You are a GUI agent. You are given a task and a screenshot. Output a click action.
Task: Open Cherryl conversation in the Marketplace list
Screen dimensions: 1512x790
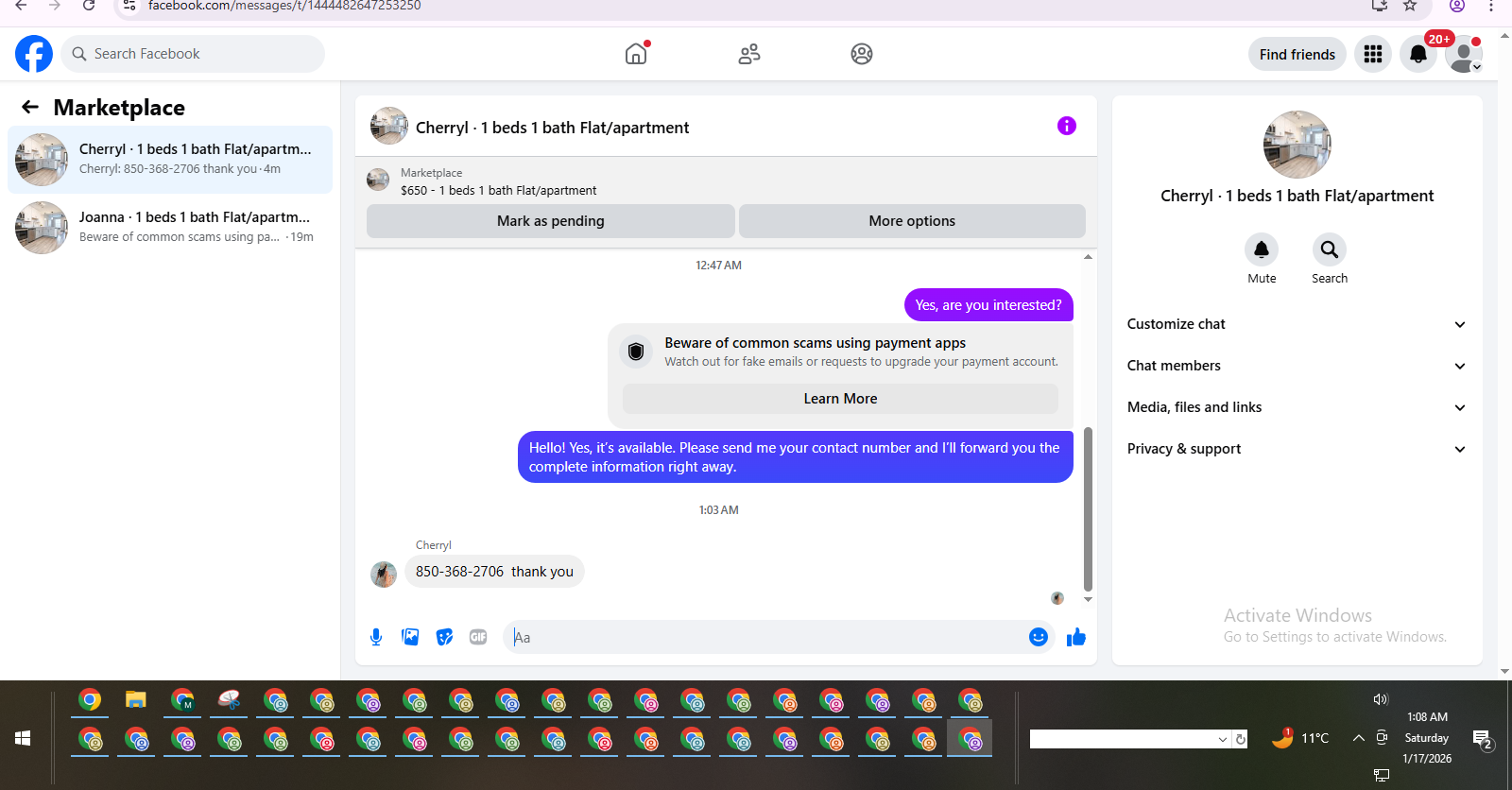click(x=170, y=160)
